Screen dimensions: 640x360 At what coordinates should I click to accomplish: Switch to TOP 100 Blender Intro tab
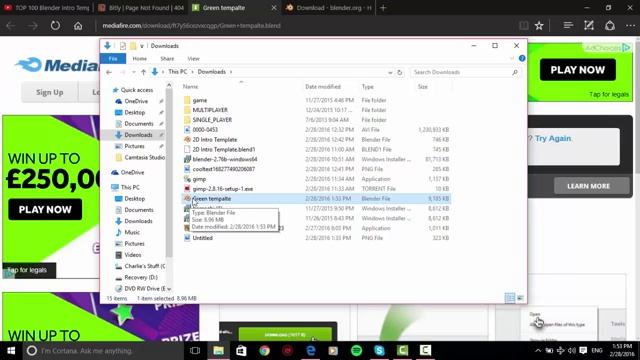pos(47,8)
